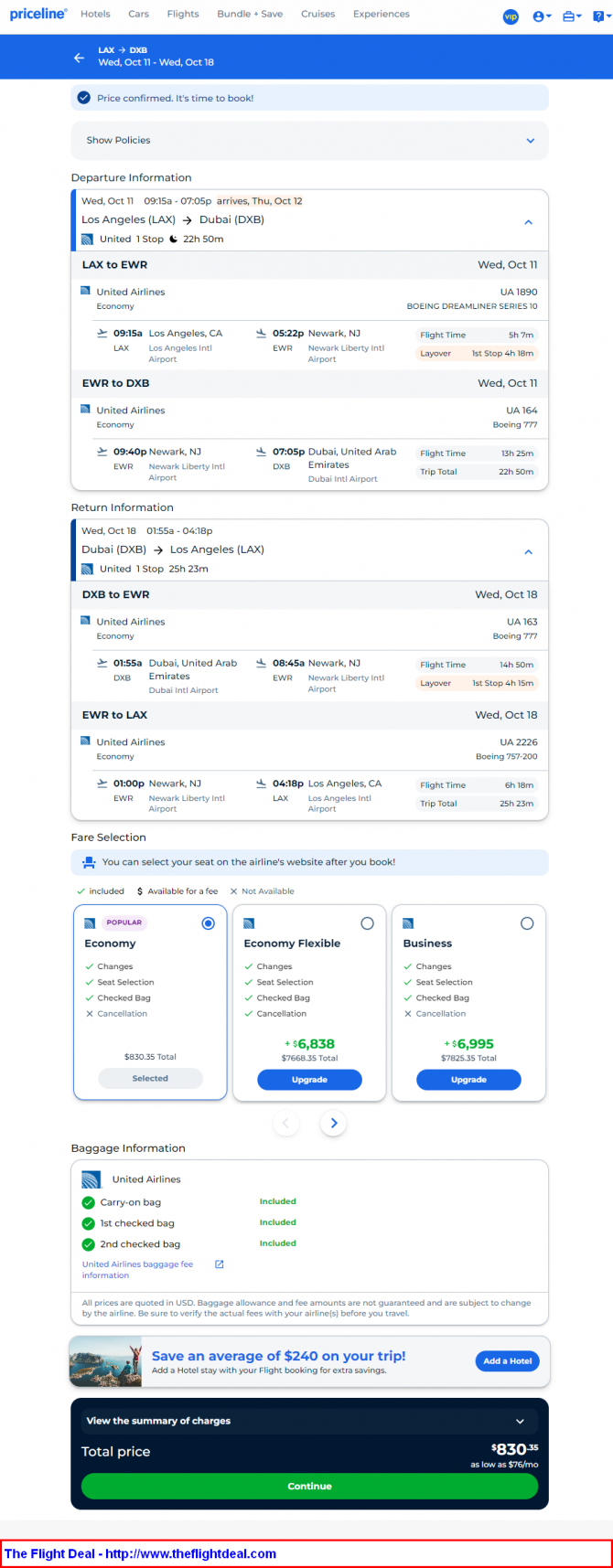Viewport: 613px width, 1568px height.
Task: Upgrade to Business fare
Action: coord(468,1080)
